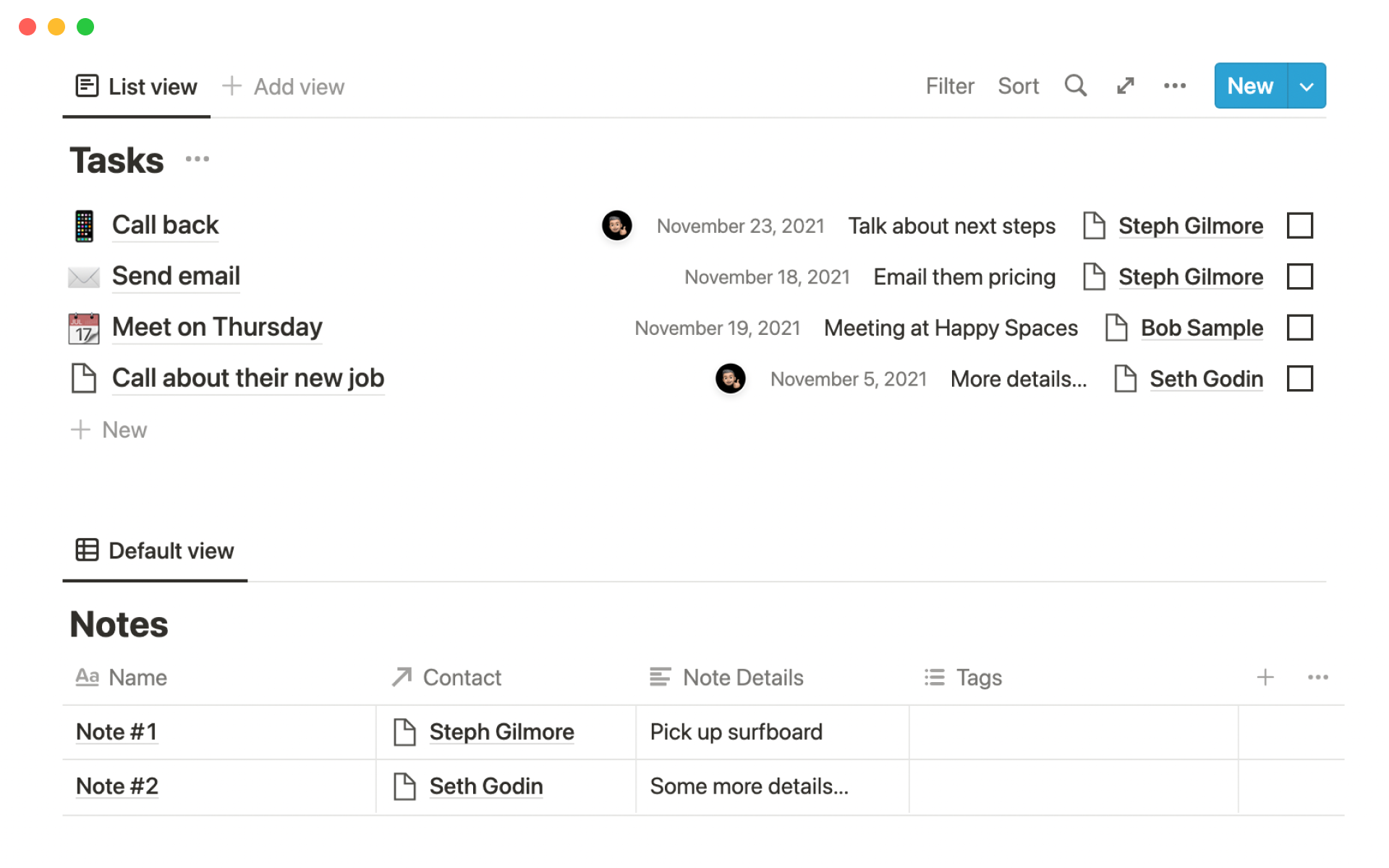Mark Call about their new job done
The image size is (1389, 868).
1299,378
